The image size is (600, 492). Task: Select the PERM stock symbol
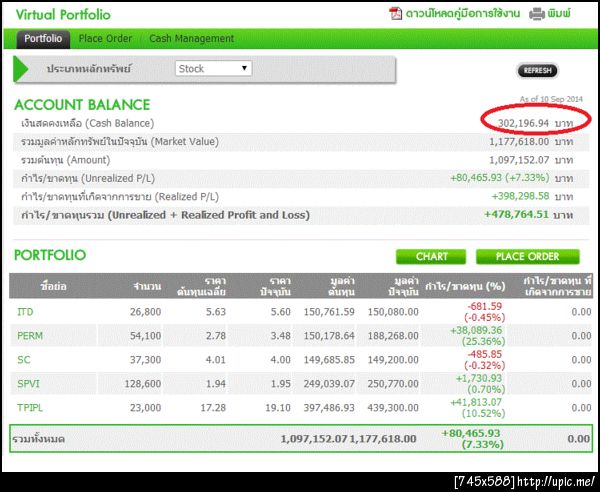(x=30, y=336)
